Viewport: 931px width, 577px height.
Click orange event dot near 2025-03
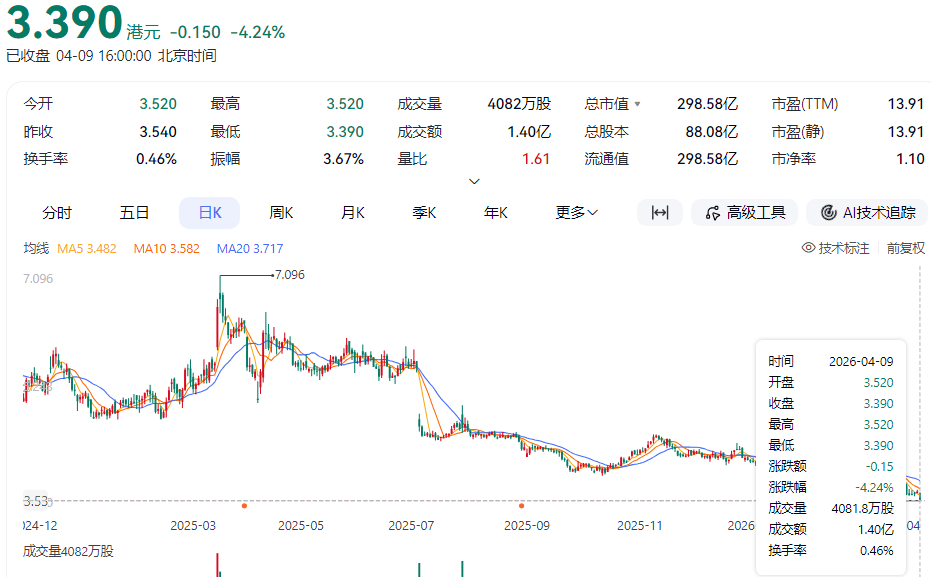(x=245, y=505)
